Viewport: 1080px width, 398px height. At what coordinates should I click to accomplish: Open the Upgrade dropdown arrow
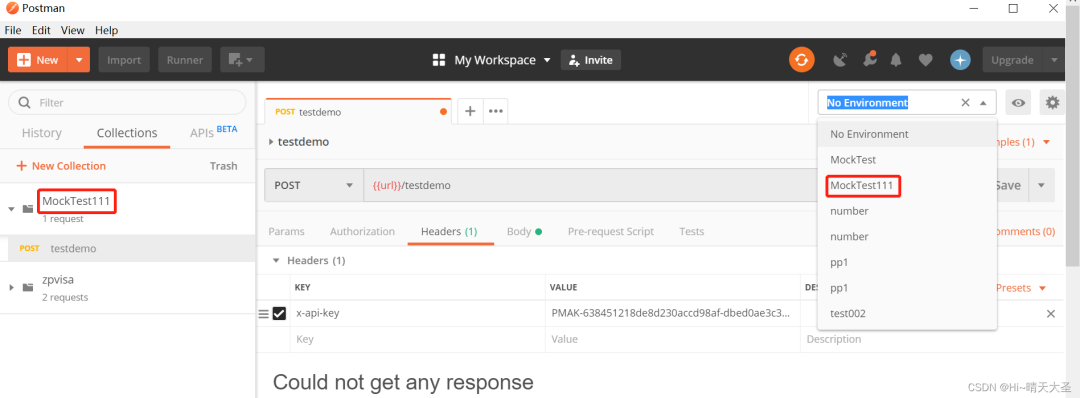(1054, 60)
